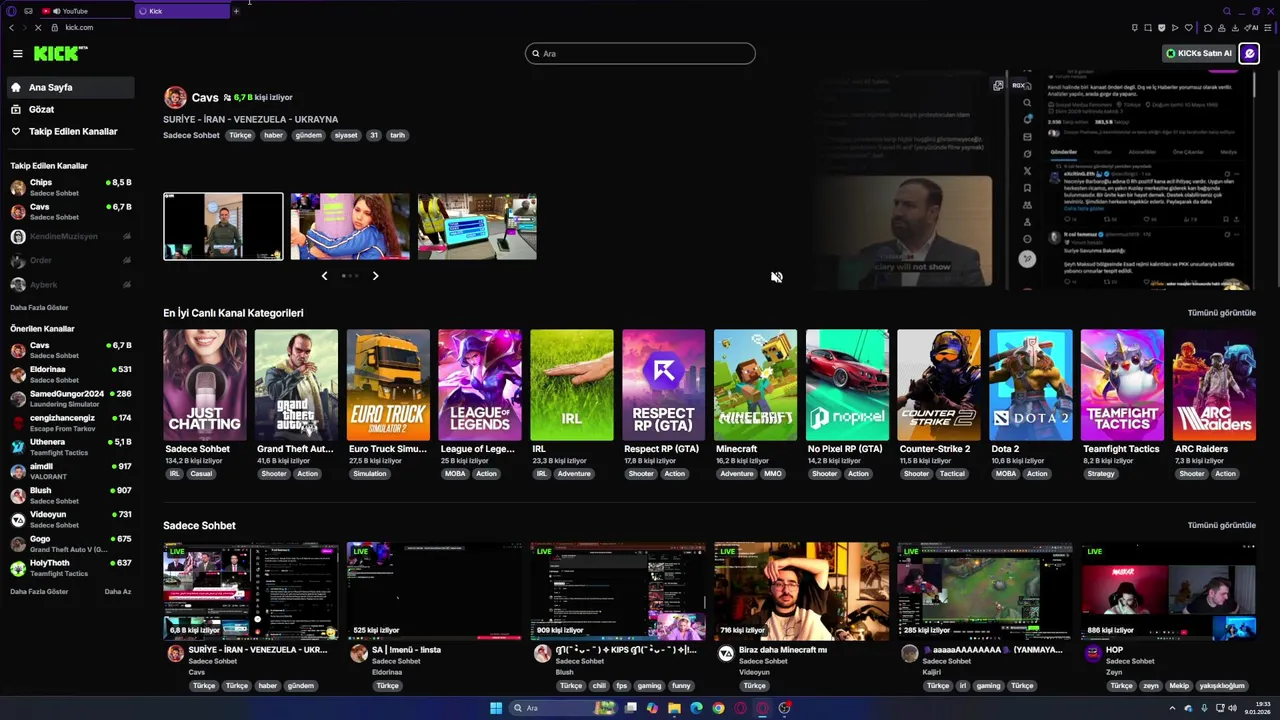Screen dimensions: 1280x720
Task: Open HolyThoth recommended channel
Action: (x=70, y=567)
